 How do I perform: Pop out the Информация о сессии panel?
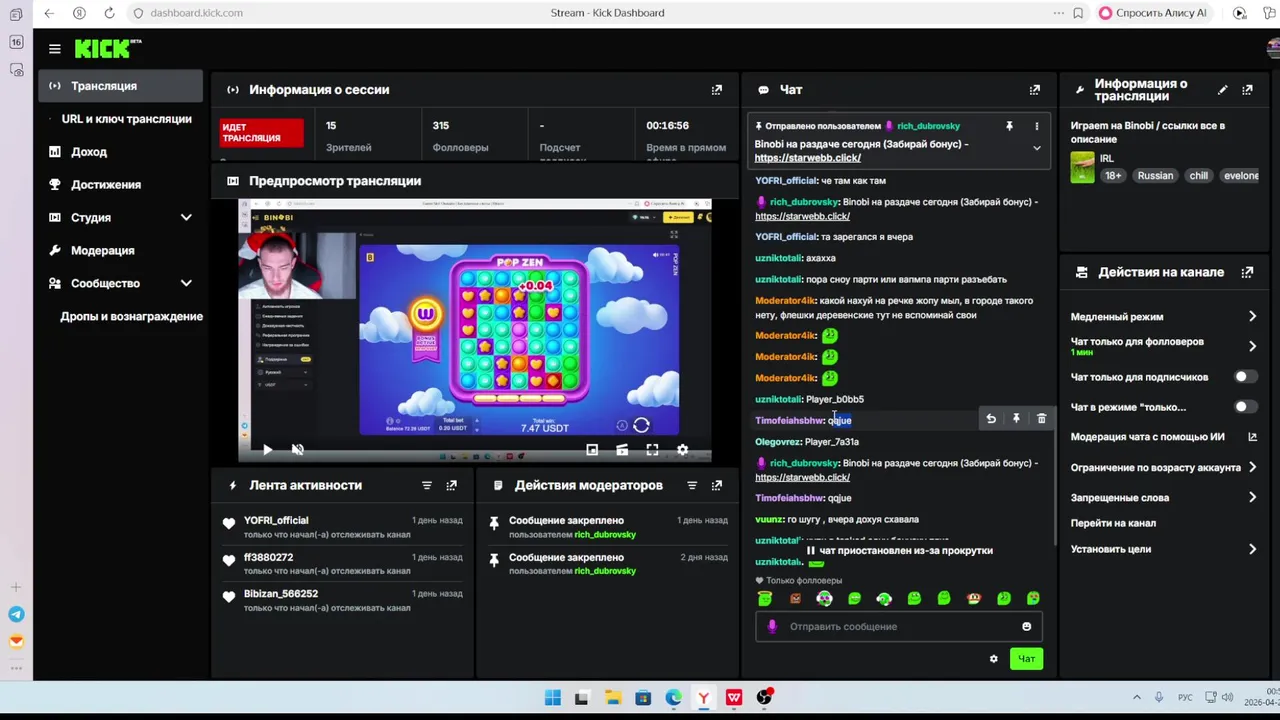tap(717, 90)
